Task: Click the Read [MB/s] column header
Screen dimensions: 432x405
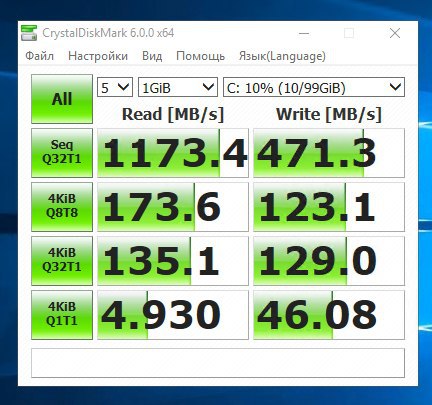Action: pos(173,114)
